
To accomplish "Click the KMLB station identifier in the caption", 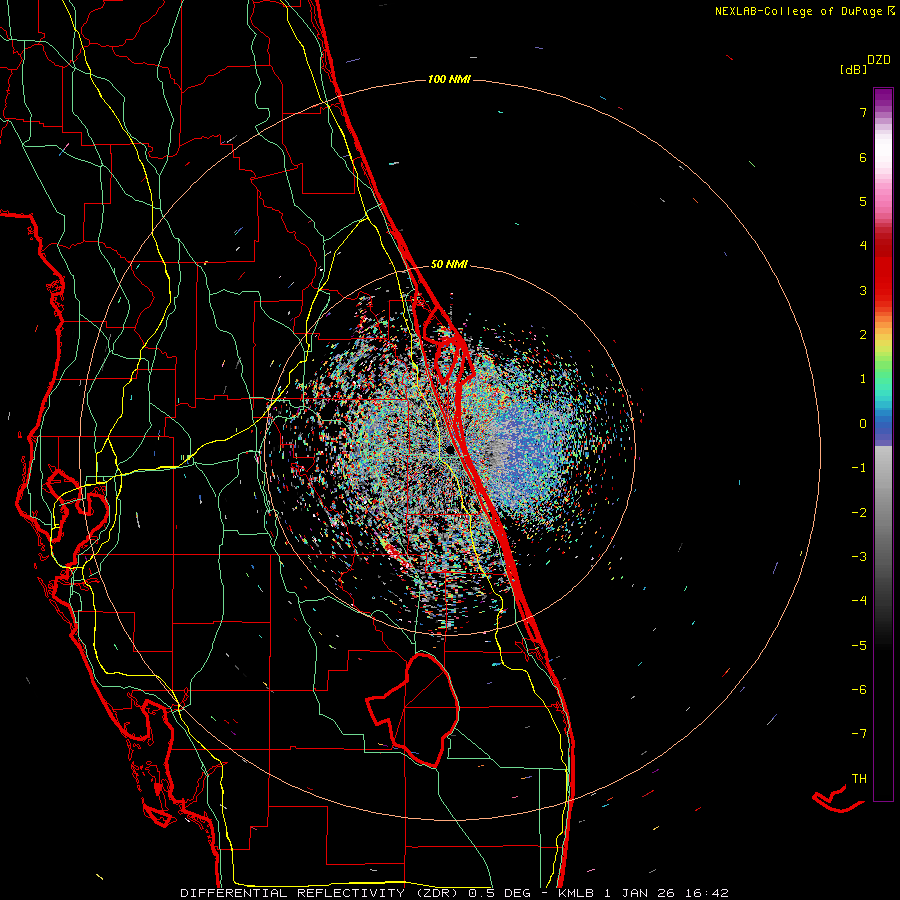I will (576, 893).
